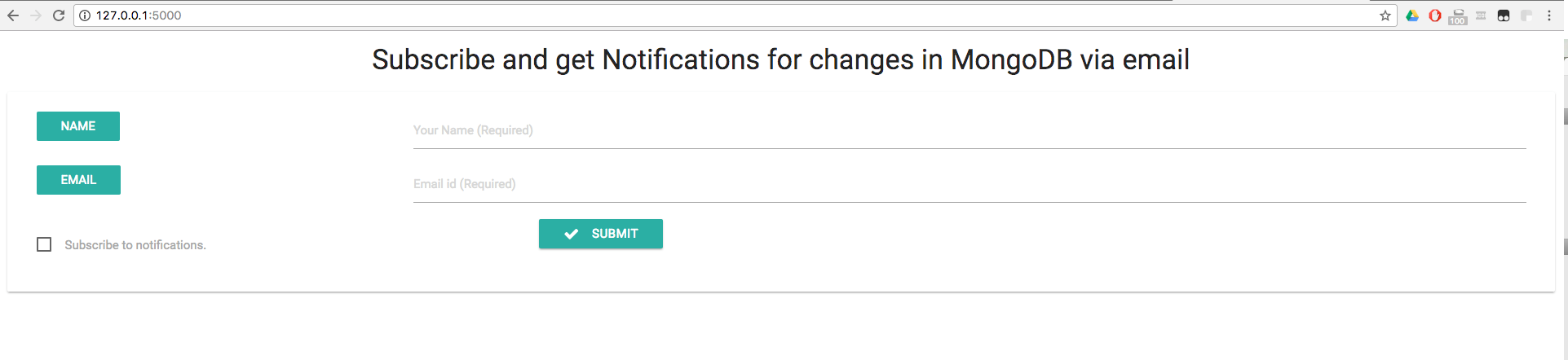The height and width of the screenshot is (360, 1568).
Task: Open Chrome's three-dot menu
Action: pyautogui.click(x=1549, y=15)
